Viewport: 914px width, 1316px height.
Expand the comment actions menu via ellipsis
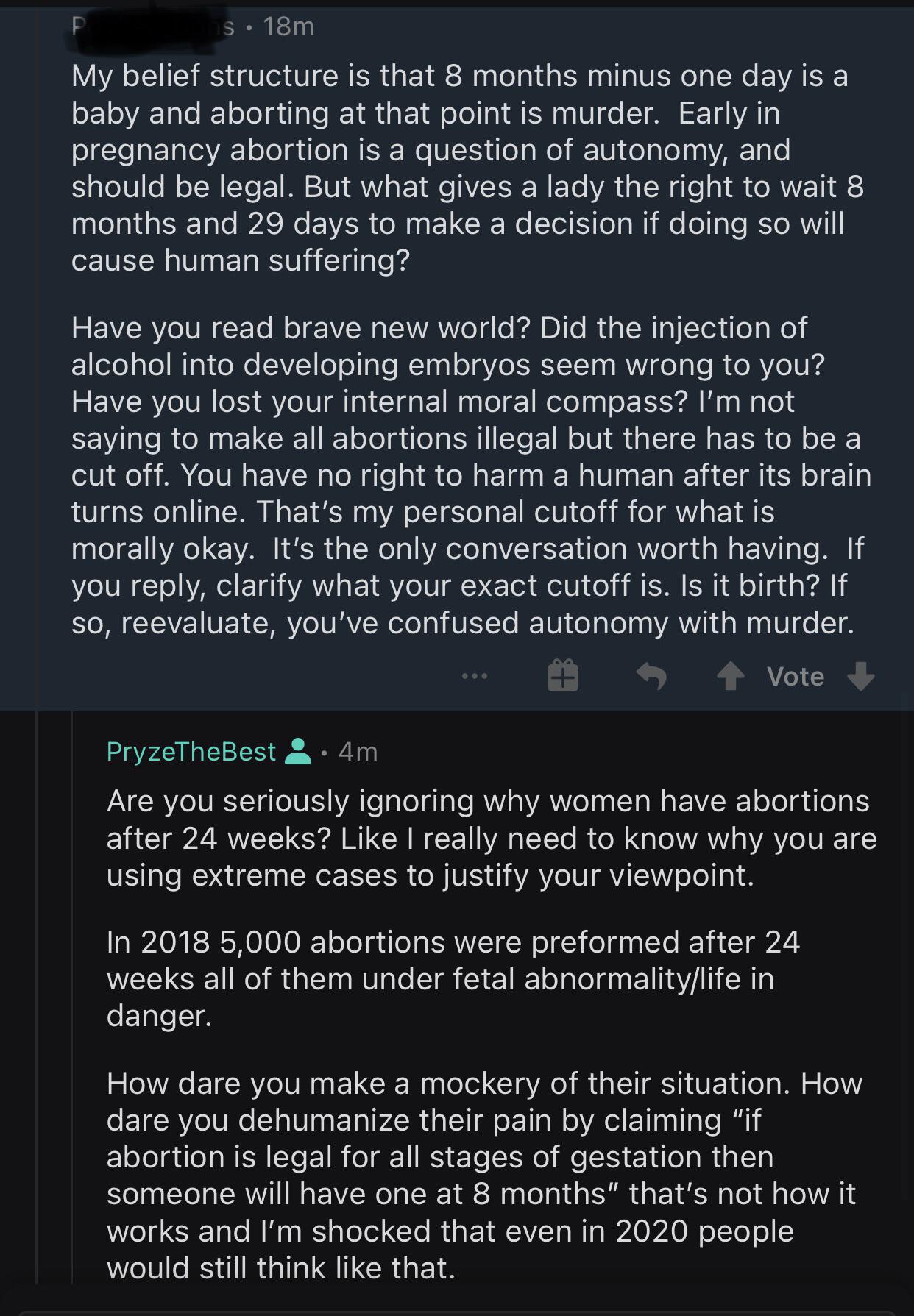click(475, 677)
